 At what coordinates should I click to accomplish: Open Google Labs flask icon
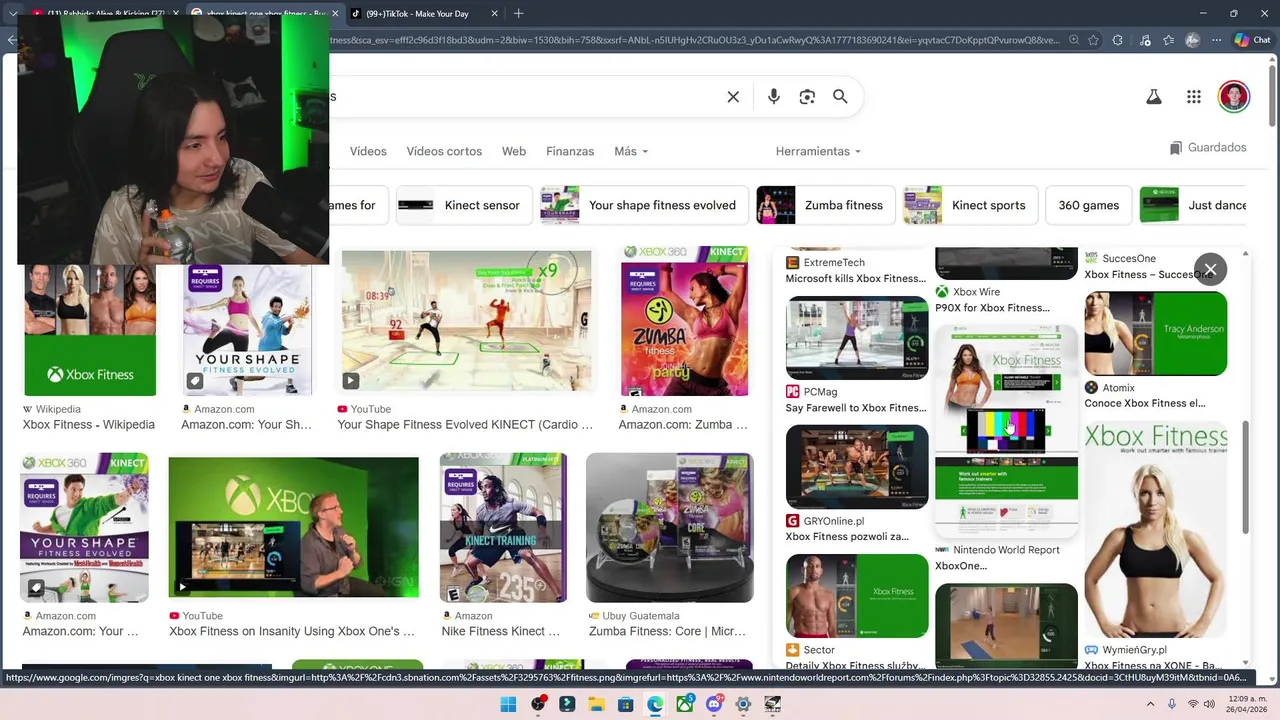1153,97
